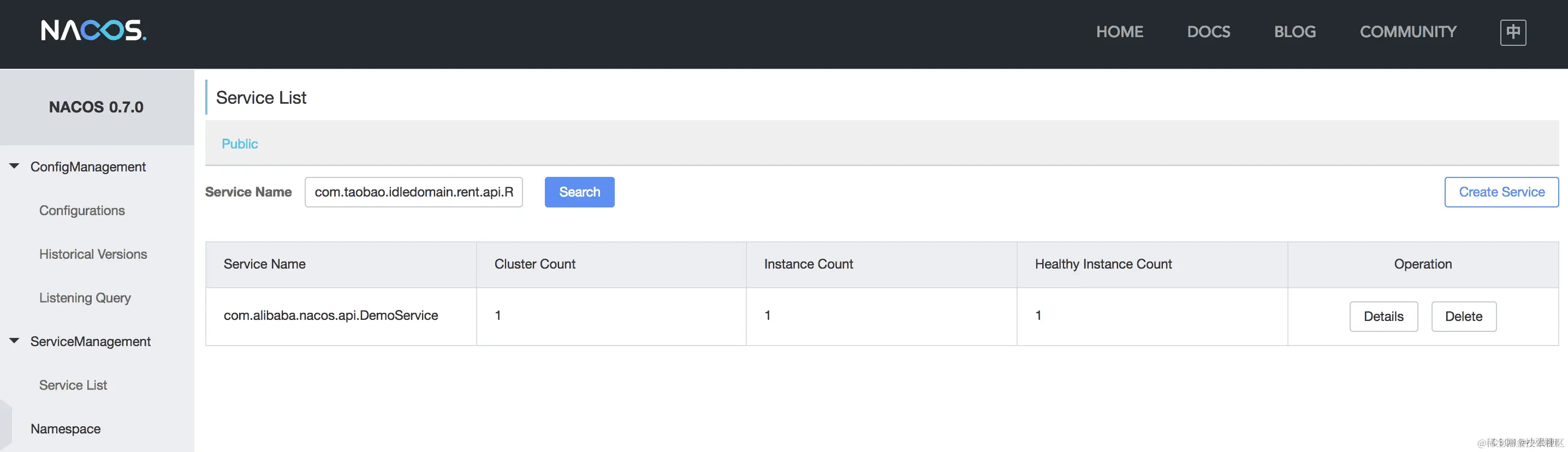
Task: Click the Search button
Action: (x=579, y=192)
